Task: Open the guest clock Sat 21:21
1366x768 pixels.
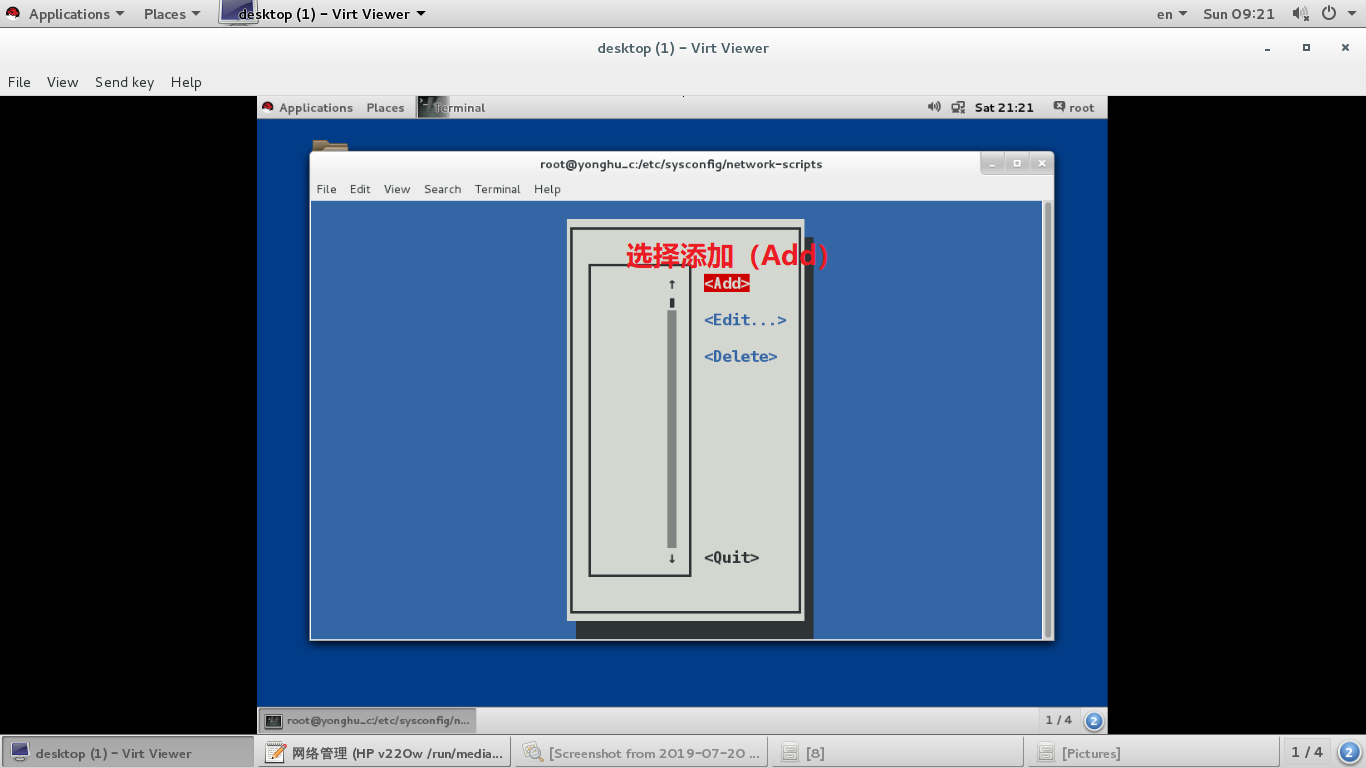Action: coord(1004,107)
